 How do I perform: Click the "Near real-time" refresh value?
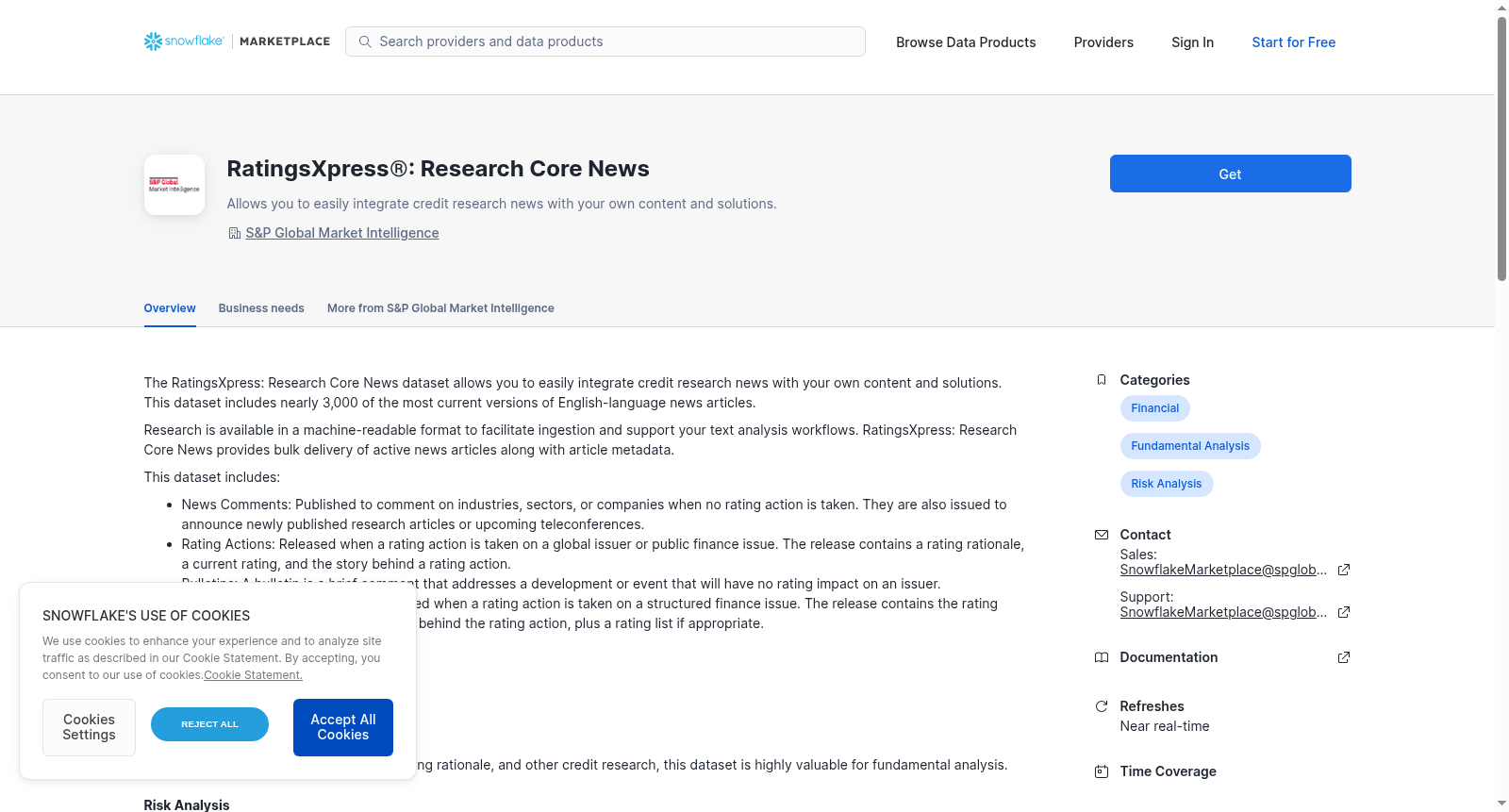tap(1165, 726)
